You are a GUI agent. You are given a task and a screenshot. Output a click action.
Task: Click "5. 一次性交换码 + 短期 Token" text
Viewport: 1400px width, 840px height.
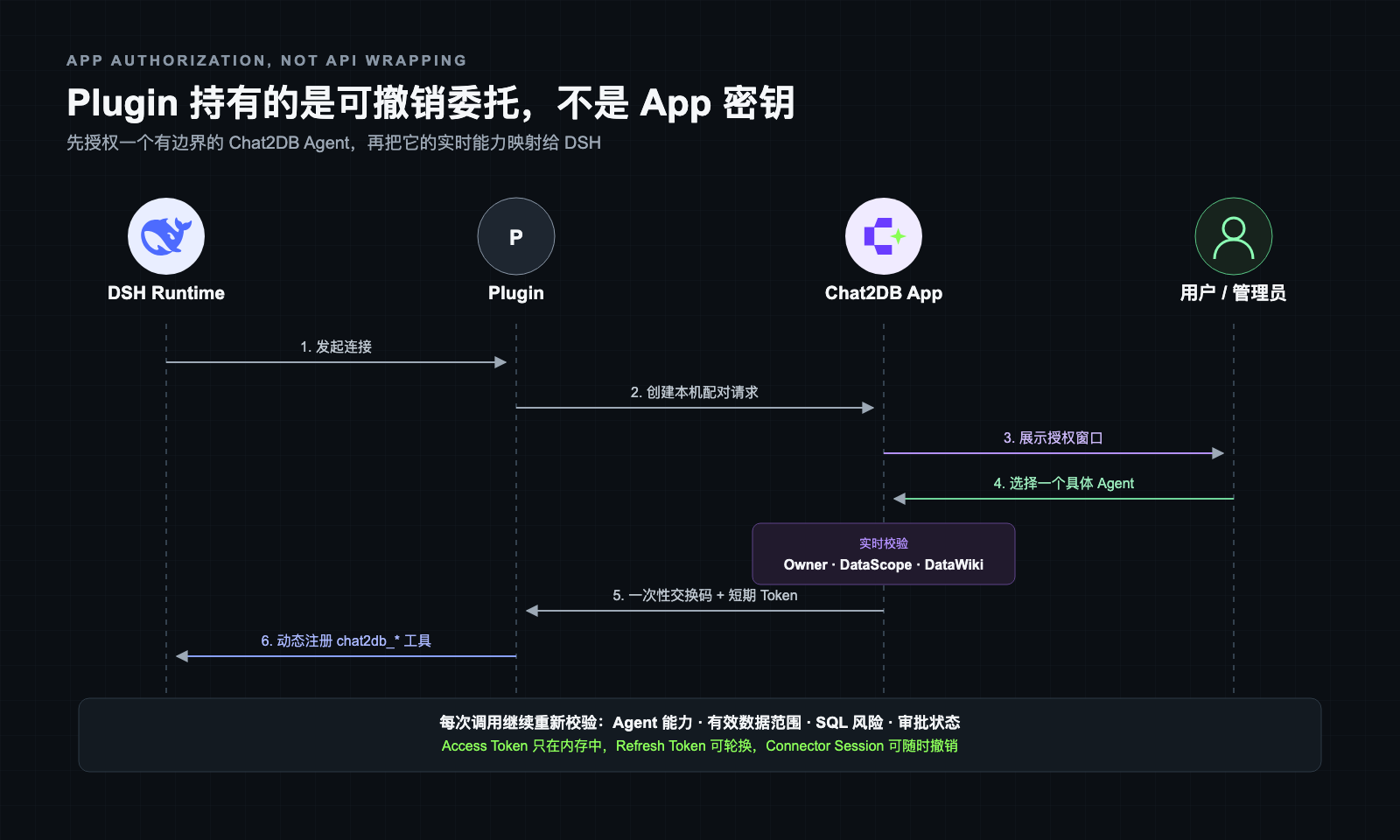point(705,595)
